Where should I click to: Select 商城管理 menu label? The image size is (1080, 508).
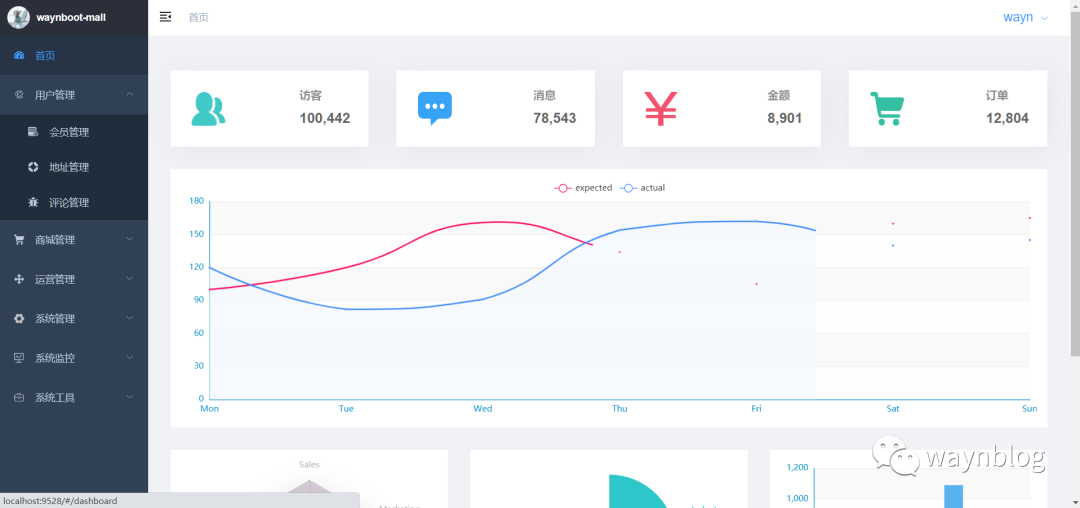pos(55,240)
